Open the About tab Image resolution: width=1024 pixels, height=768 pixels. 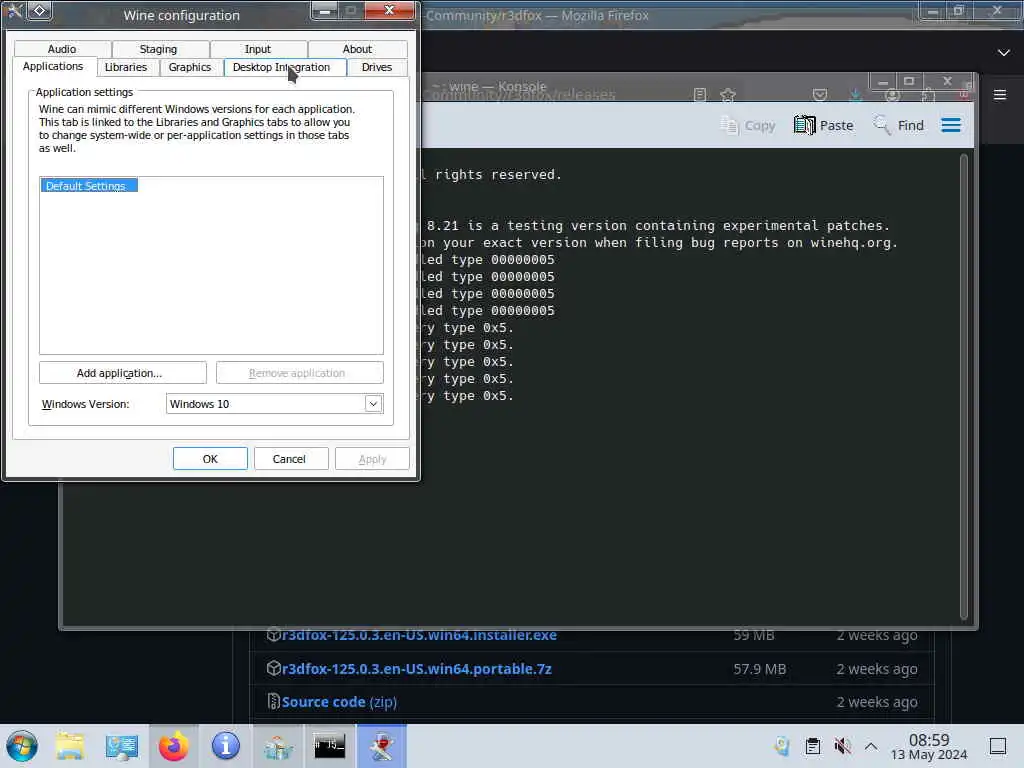point(357,49)
